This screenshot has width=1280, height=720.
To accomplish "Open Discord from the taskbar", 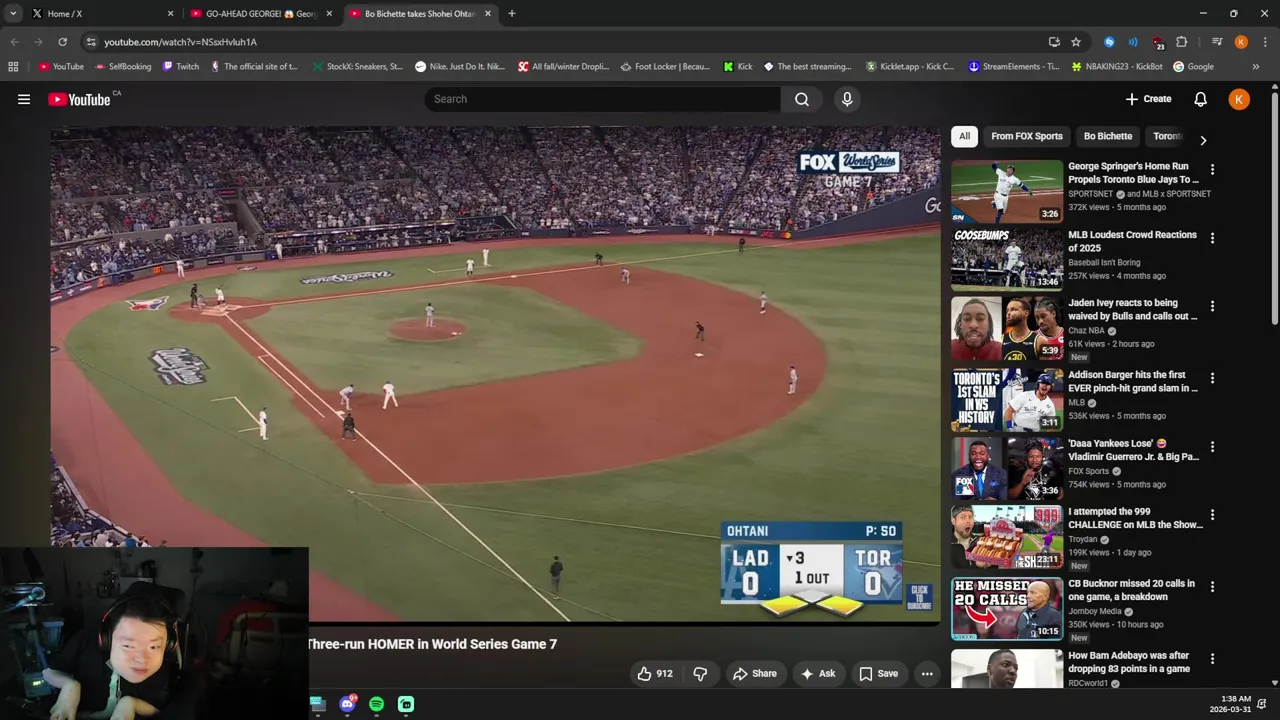I will click(347, 704).
